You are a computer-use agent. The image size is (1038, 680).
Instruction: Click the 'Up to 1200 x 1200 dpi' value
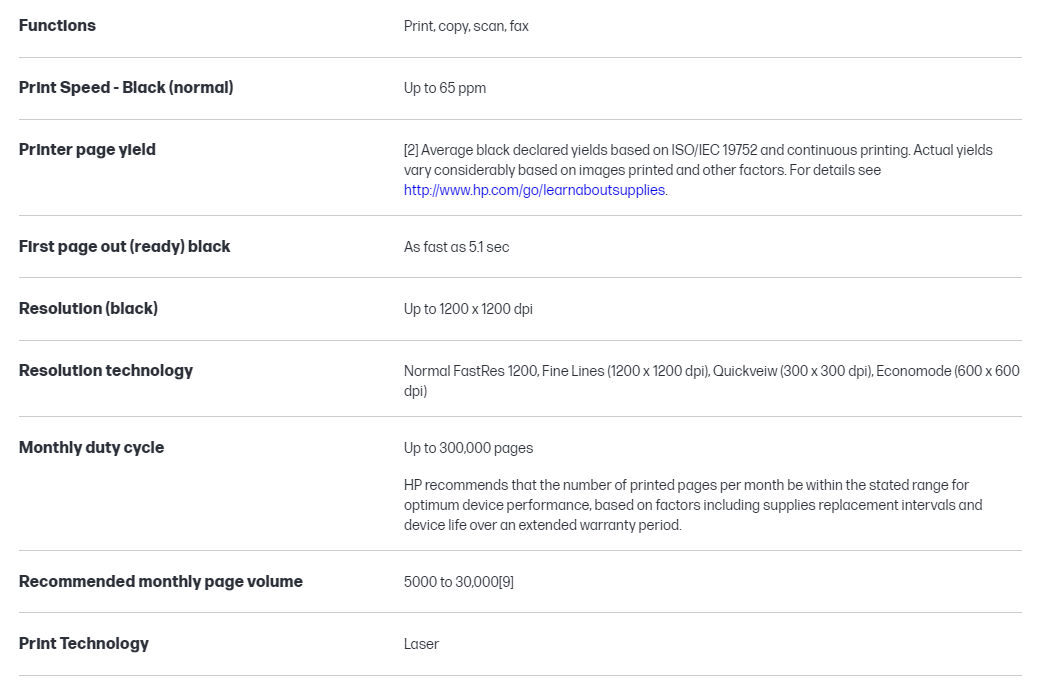[468, 309]
